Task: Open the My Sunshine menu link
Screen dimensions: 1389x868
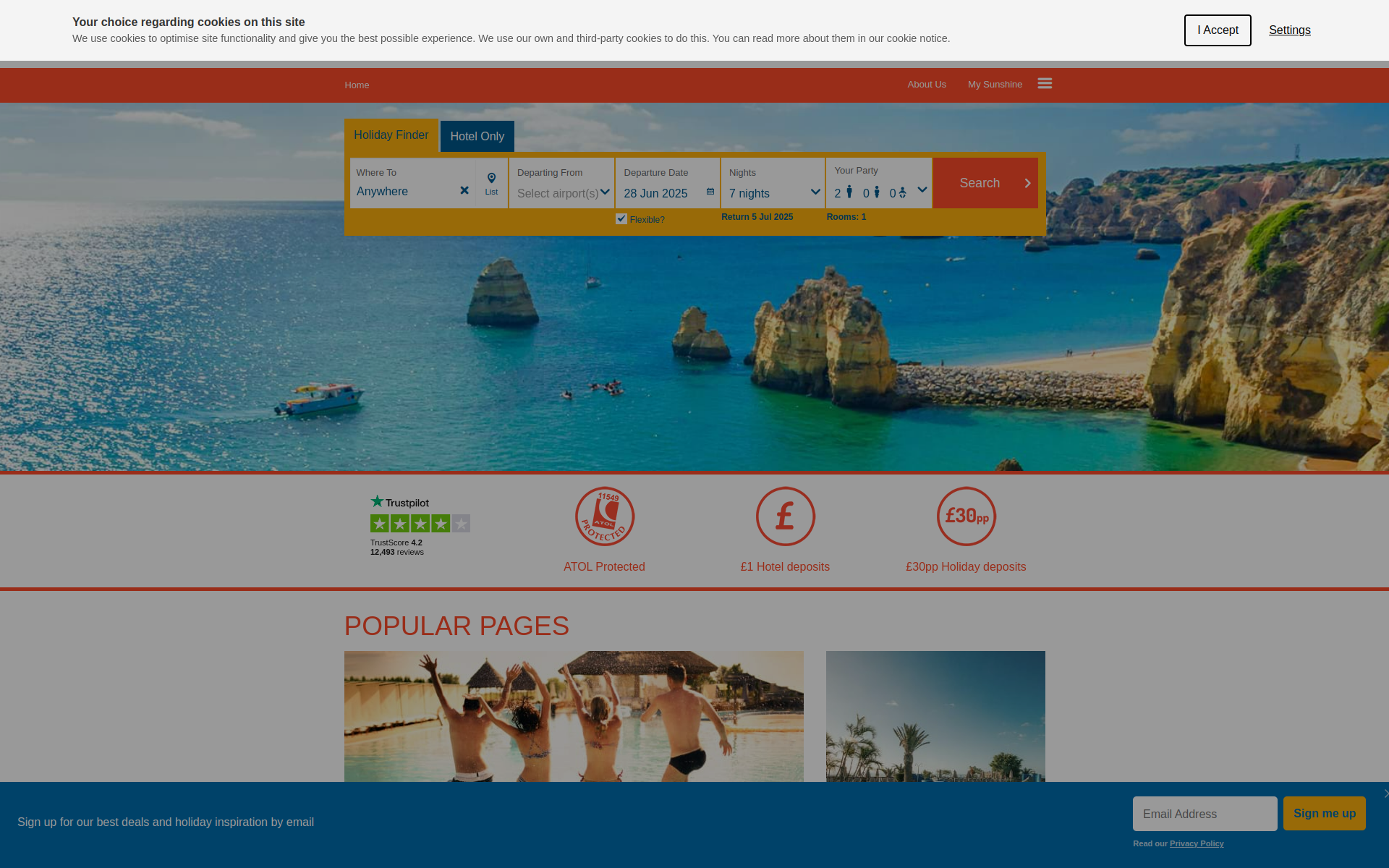Action: [995, 84]
